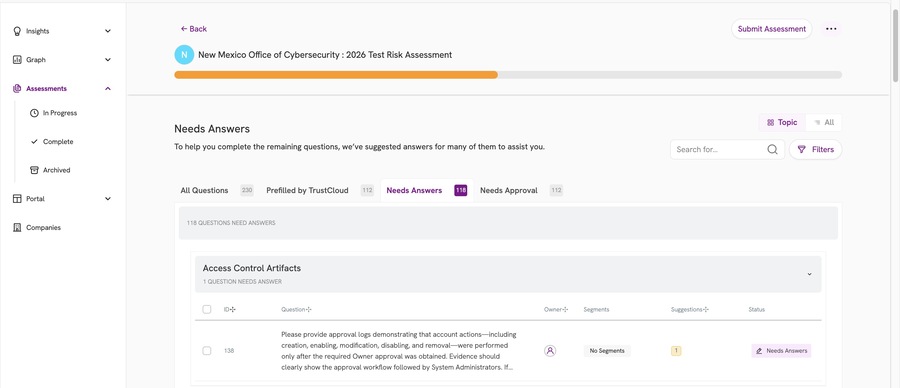Click the owner avatar icon for question 138
This screenshot has width=900, height=388.
550,351
